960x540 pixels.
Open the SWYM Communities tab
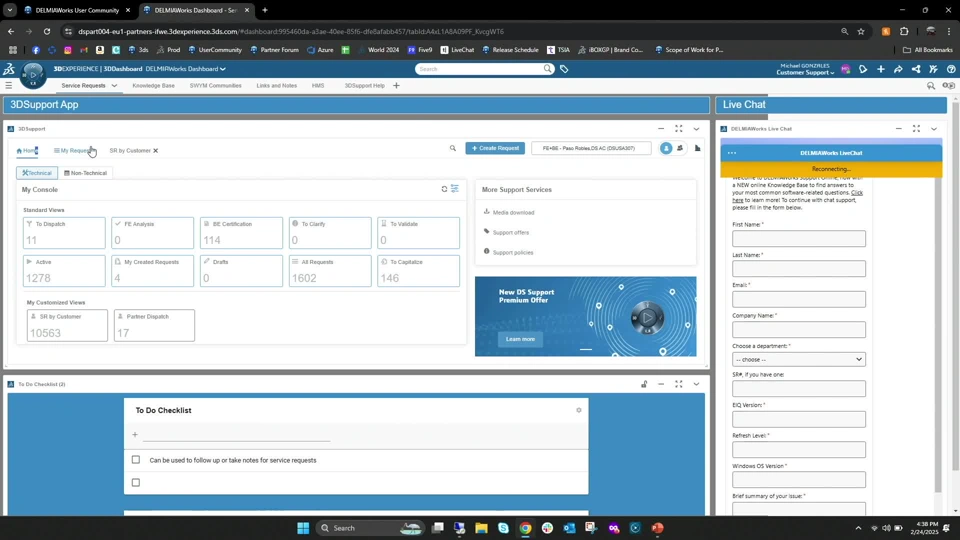coord(216,86)
